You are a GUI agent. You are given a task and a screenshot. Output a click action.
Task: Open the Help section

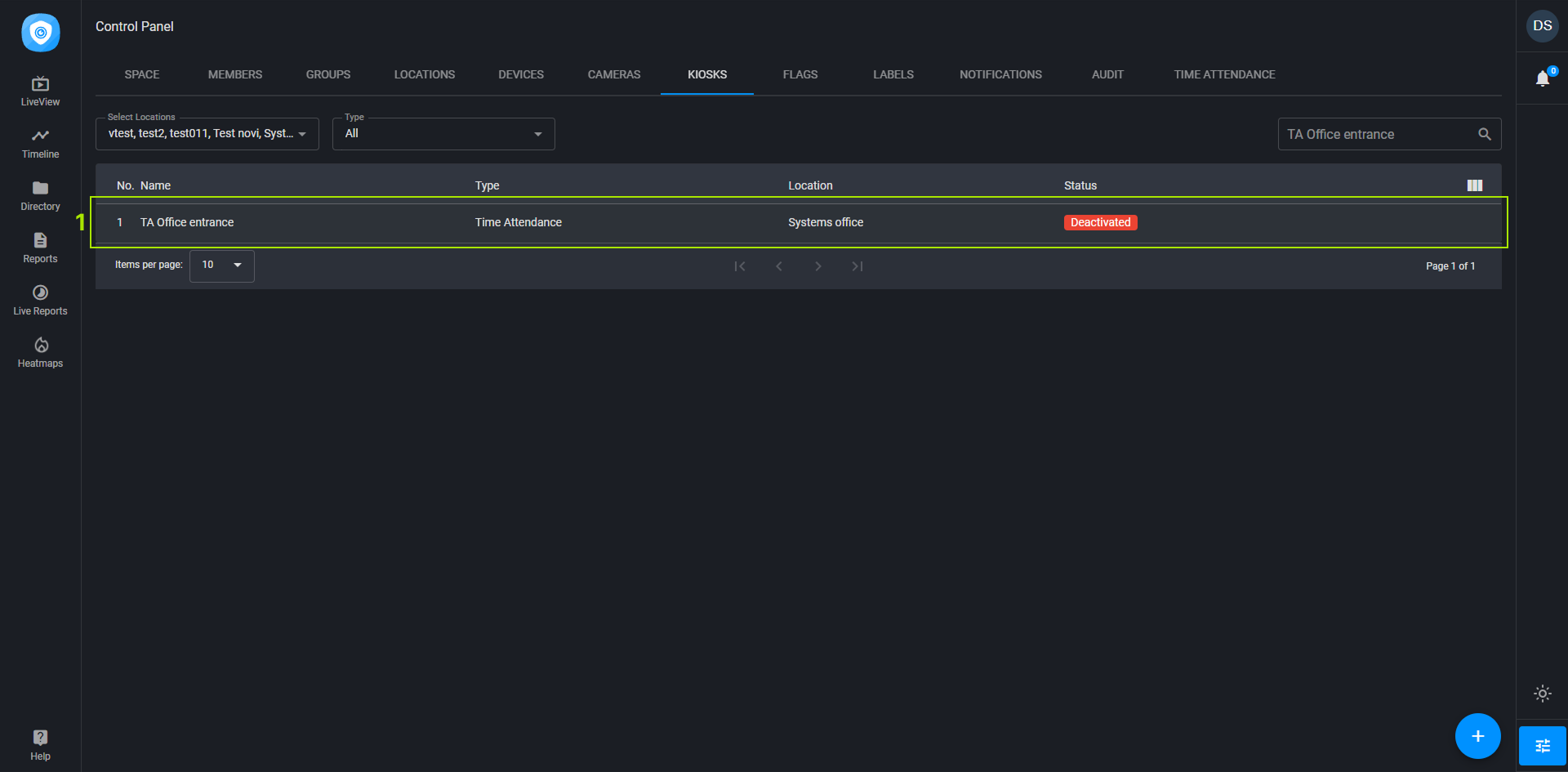(x=40, y=745)
